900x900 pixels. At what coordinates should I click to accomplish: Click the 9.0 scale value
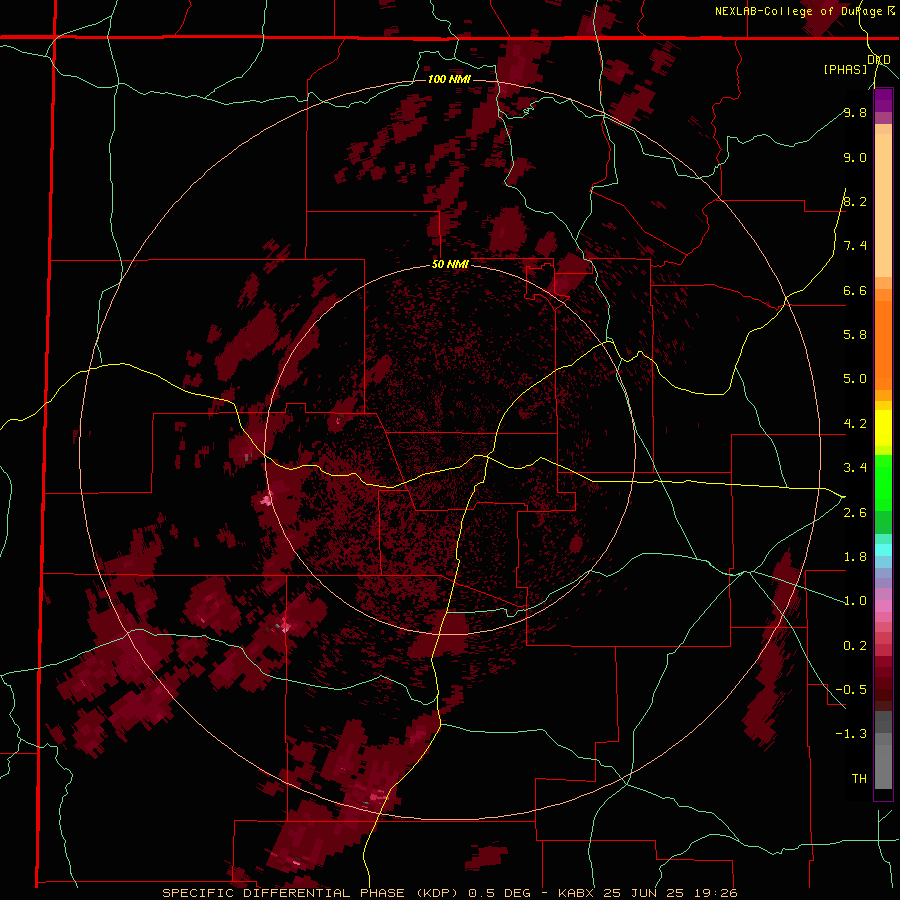pyautogui.click(x=855, y=157)
